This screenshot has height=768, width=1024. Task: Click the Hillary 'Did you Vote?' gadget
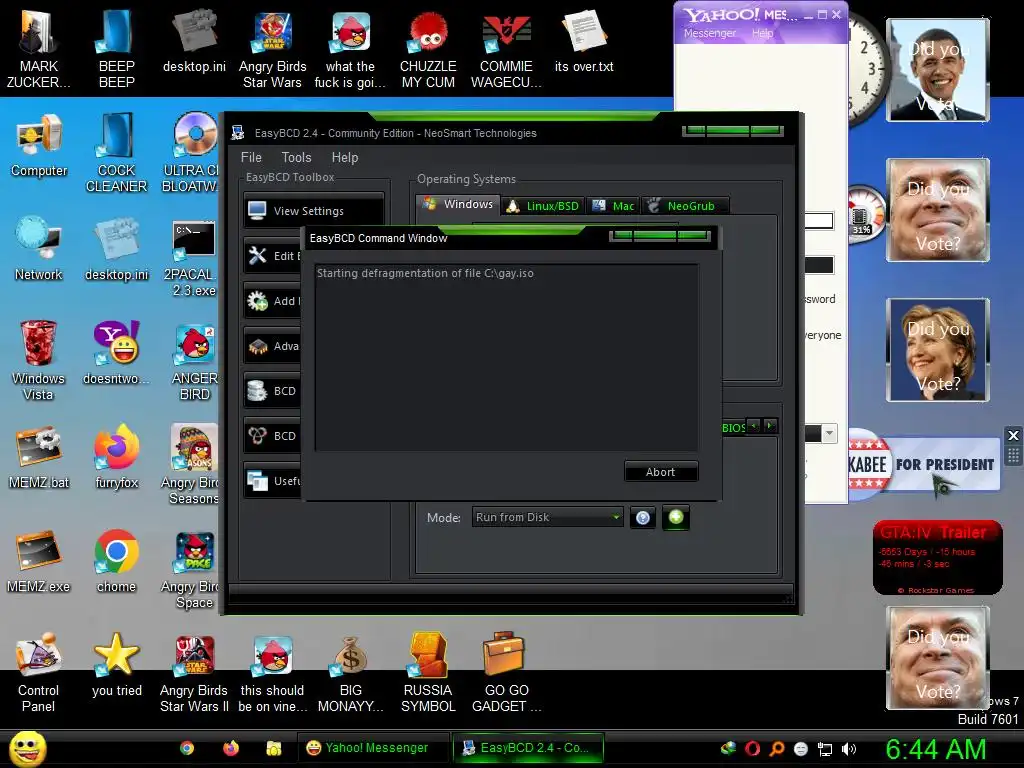(938, 349)
